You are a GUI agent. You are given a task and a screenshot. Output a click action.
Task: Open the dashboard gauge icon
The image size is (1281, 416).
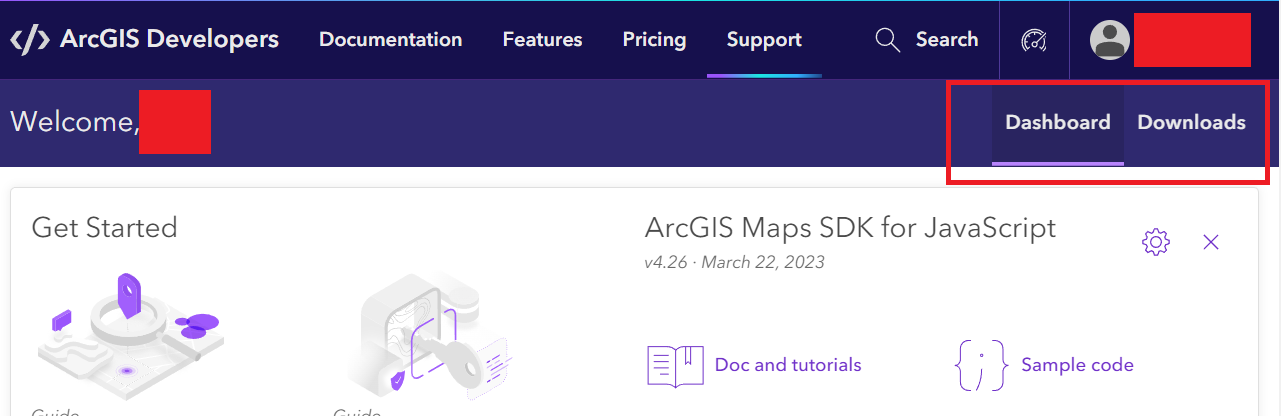click(x=1034, y=40)
